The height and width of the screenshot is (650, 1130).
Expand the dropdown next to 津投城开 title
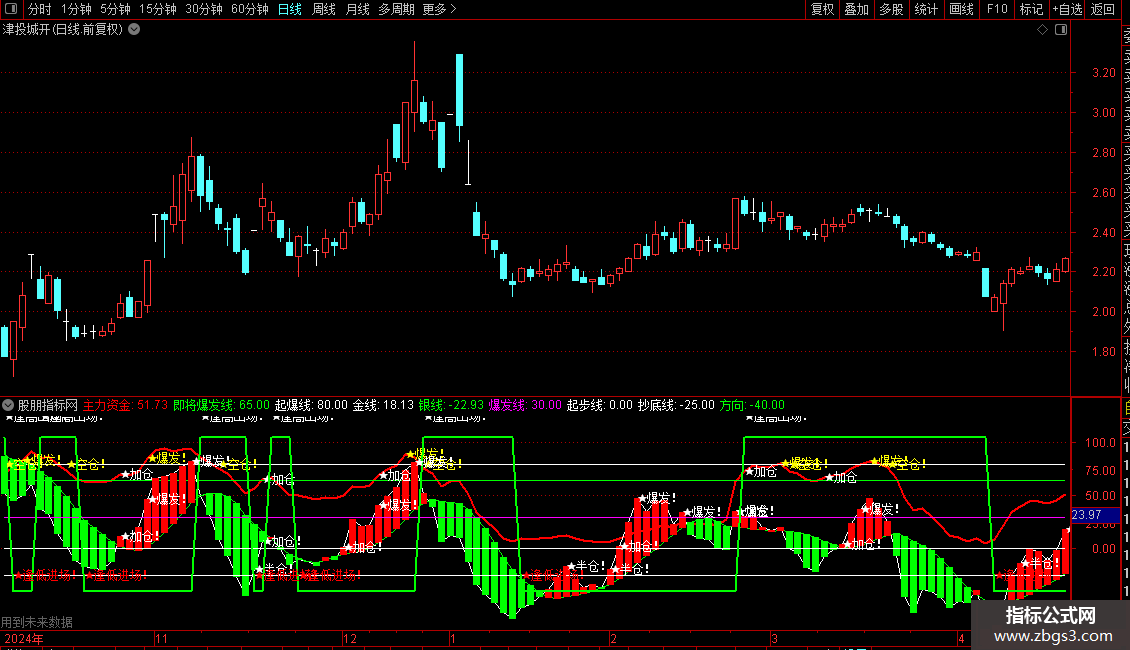[134, 30]
